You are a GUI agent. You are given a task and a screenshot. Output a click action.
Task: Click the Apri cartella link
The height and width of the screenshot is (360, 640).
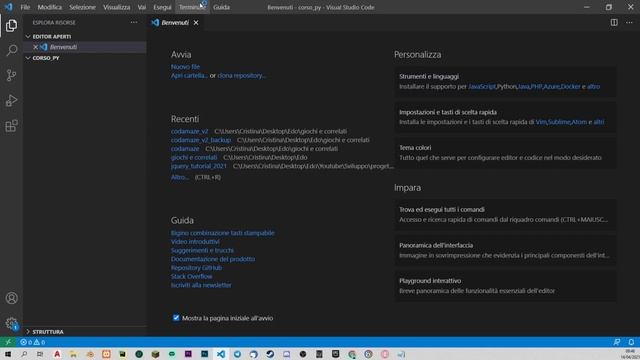point(189,76)
